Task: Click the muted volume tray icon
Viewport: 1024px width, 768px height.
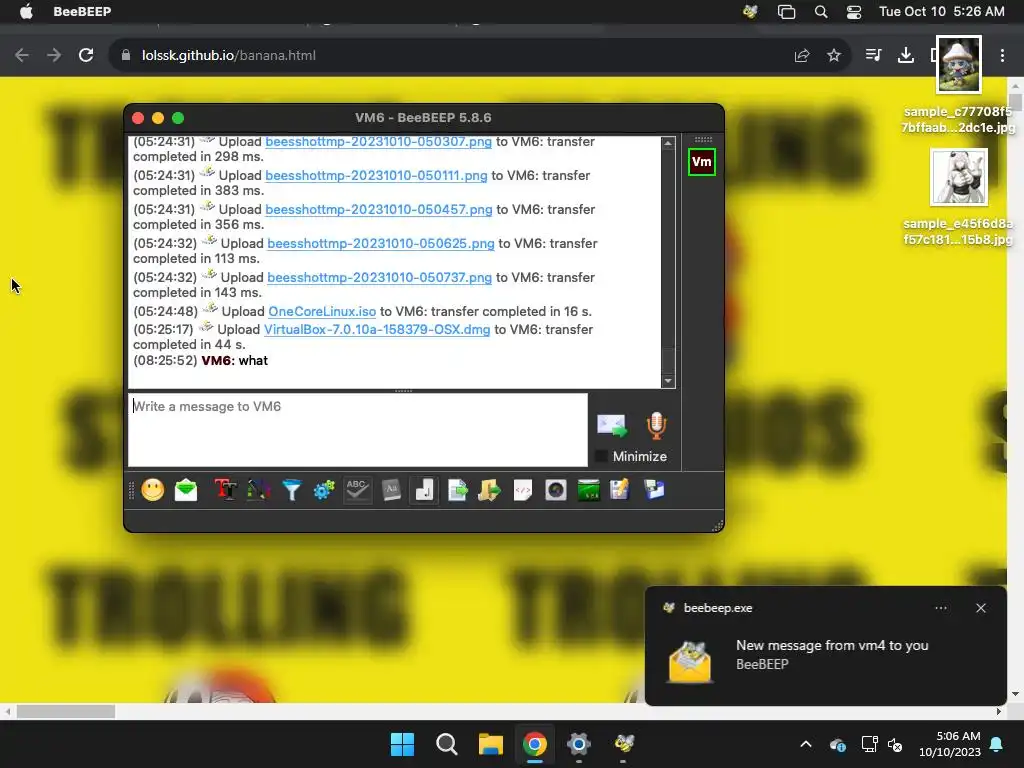Action: (x=895, y=744)
